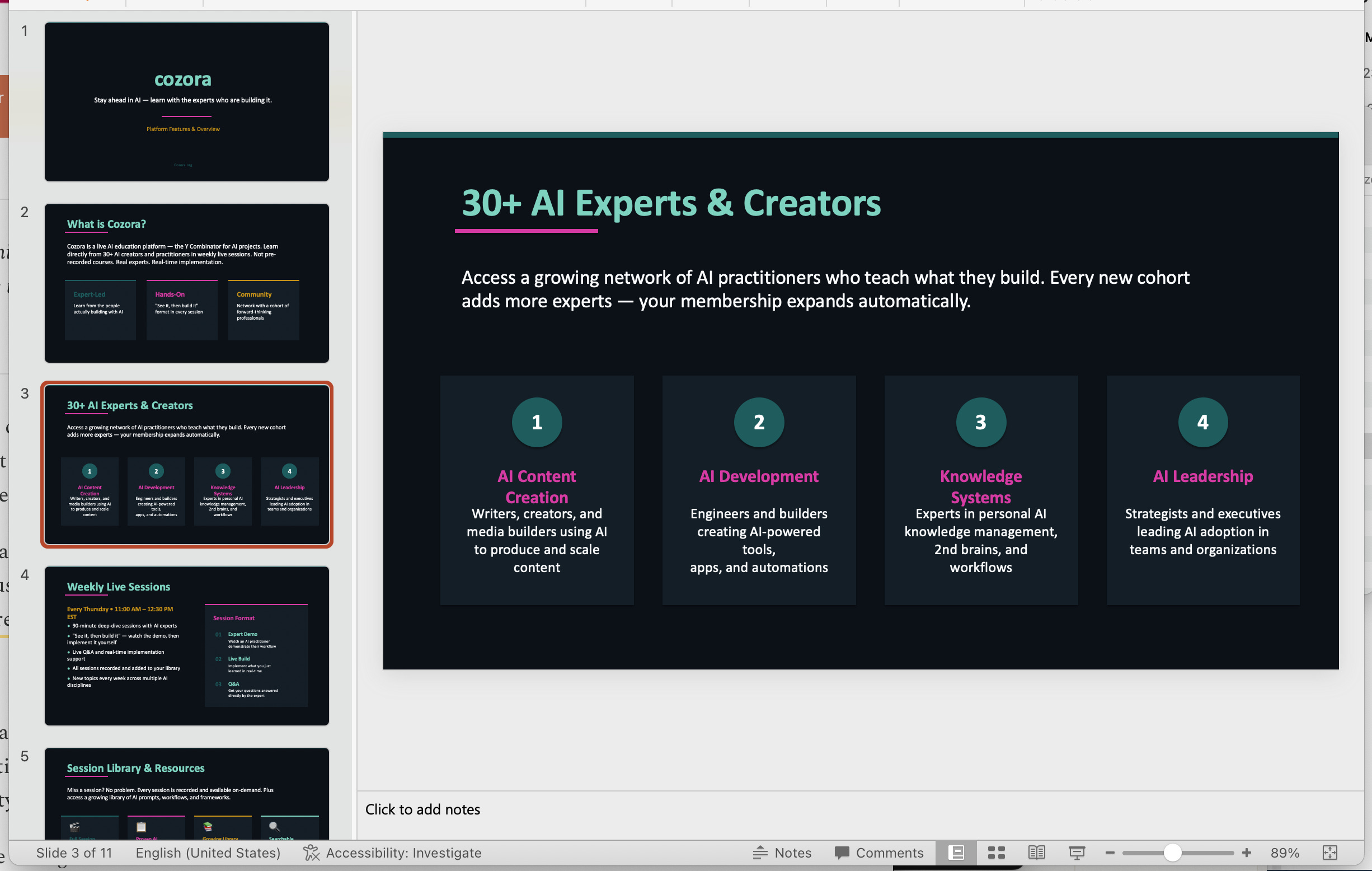Screen dimensions: 1372x871
Task: Select the AI Leadership card heading
Action: 1202,476
